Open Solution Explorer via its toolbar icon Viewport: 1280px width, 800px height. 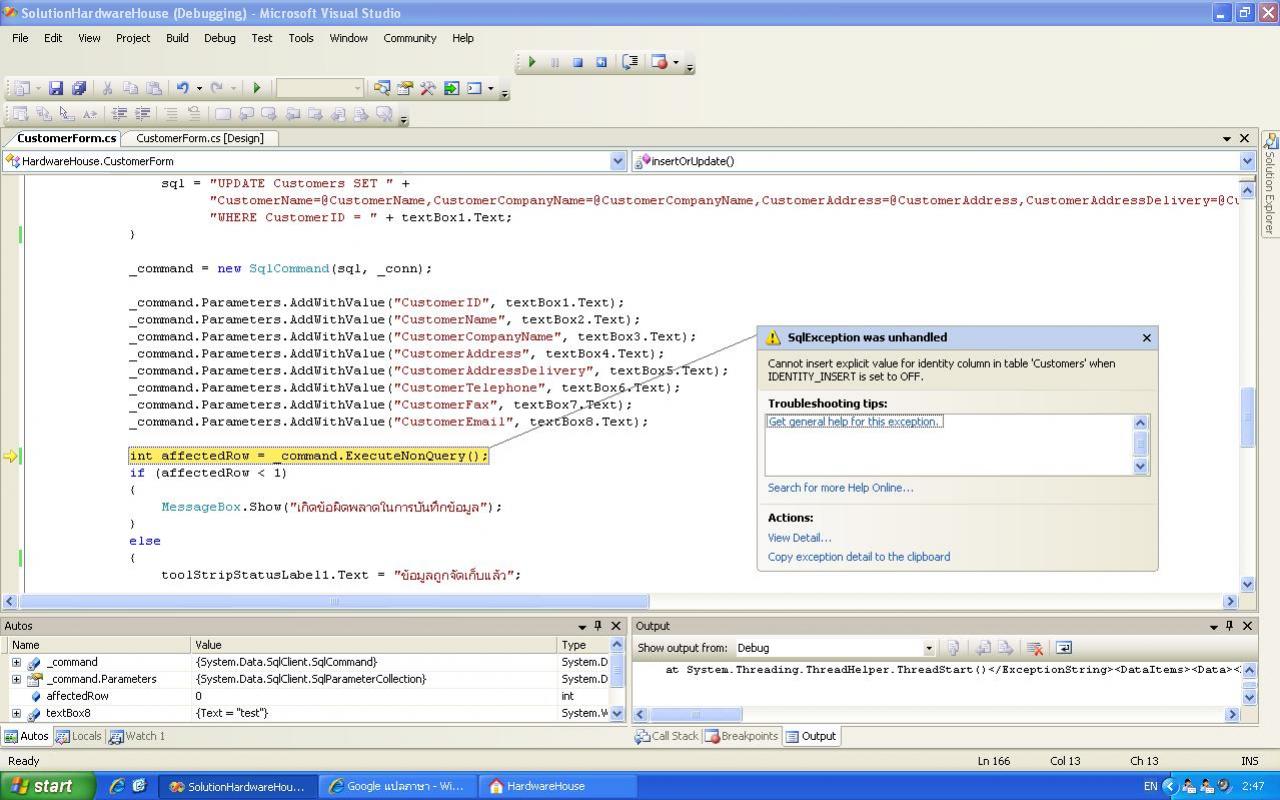(382, 88)
